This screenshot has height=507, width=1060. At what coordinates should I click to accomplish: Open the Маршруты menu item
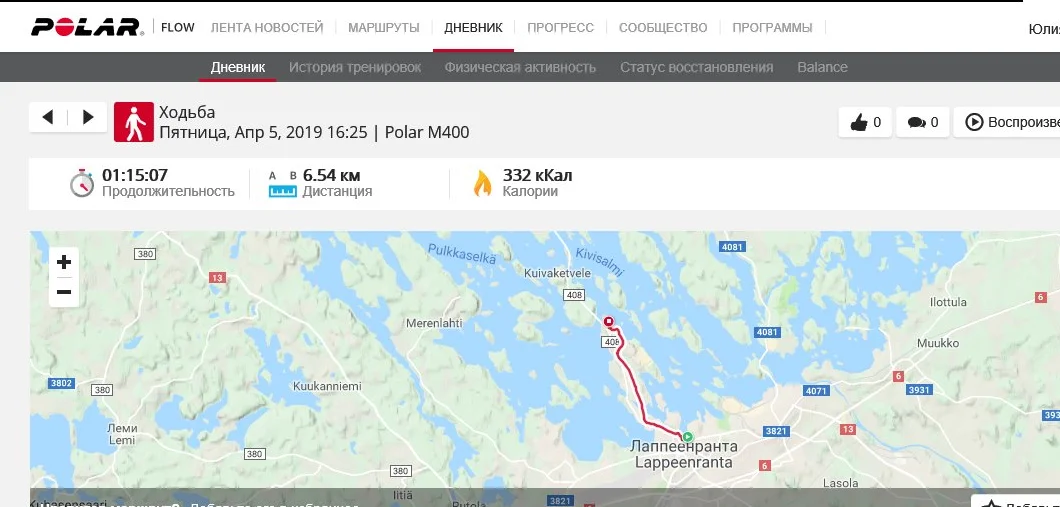[384, 28]
